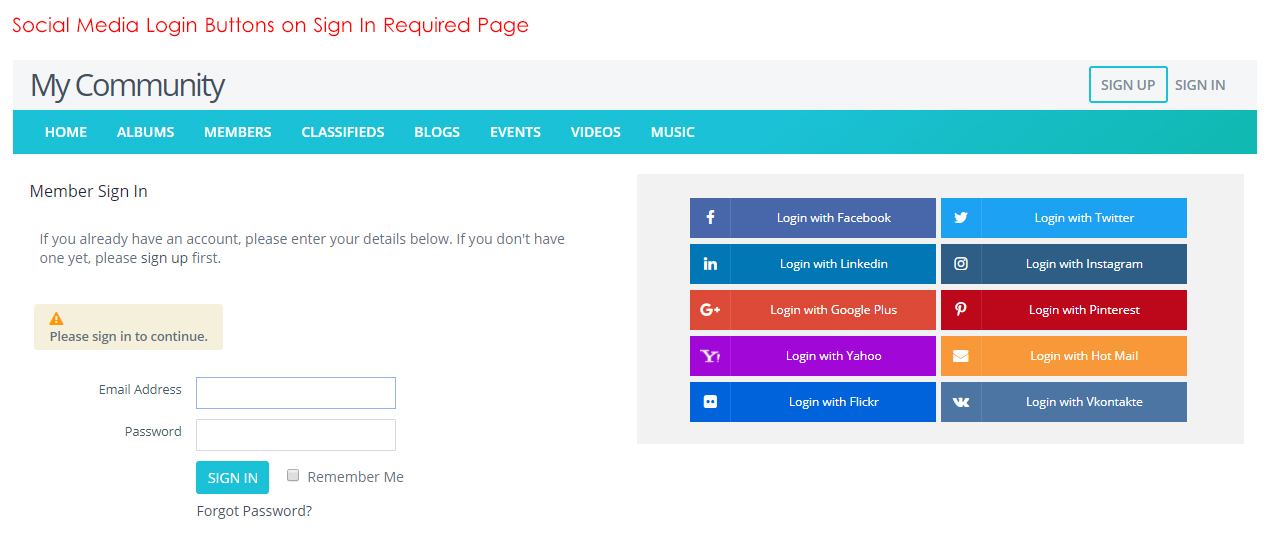Click the Pinterest icon
1269x540 pixels.
(961, 310)
